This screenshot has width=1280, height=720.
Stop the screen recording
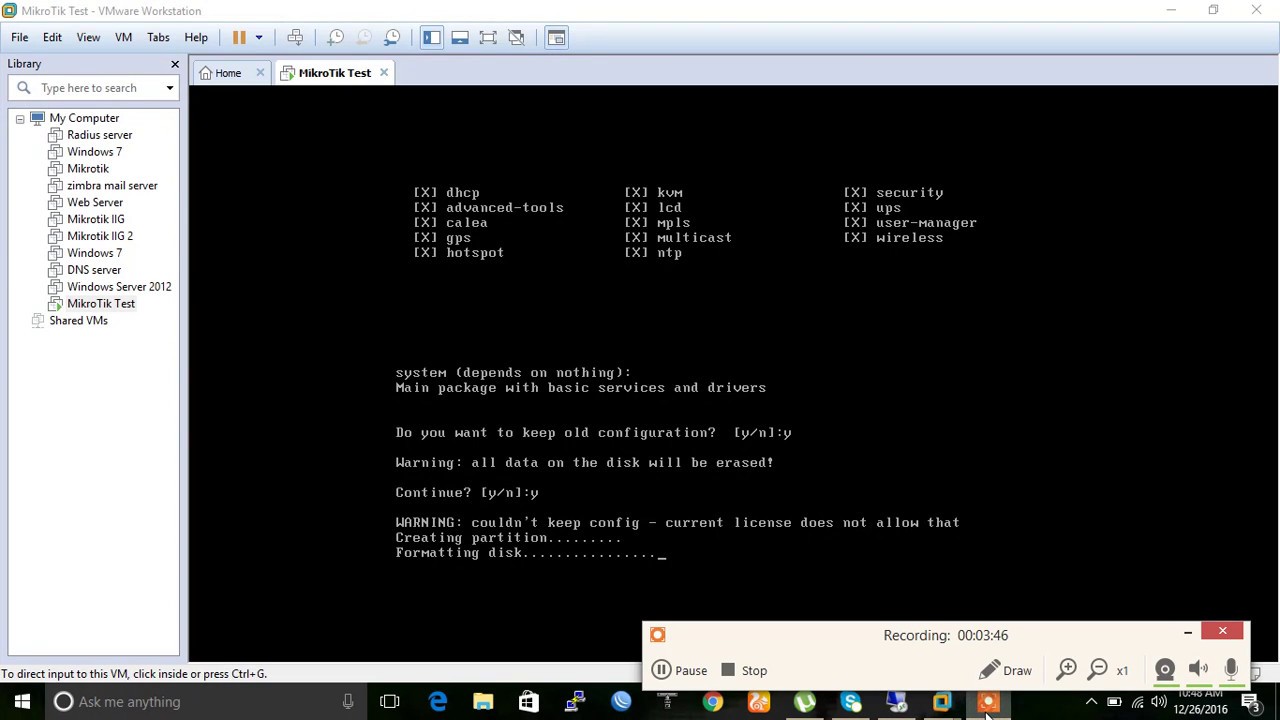(x=744, y=671)
